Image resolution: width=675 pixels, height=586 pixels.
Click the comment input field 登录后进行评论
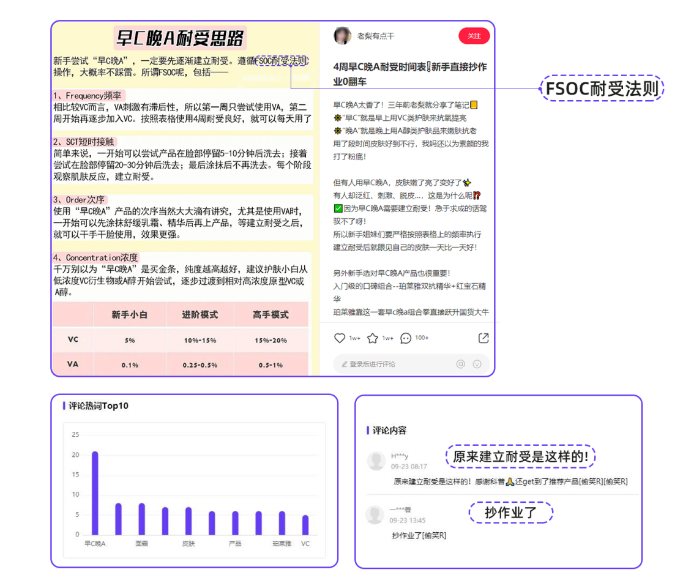pyautogui.click(x=395, y=364)
